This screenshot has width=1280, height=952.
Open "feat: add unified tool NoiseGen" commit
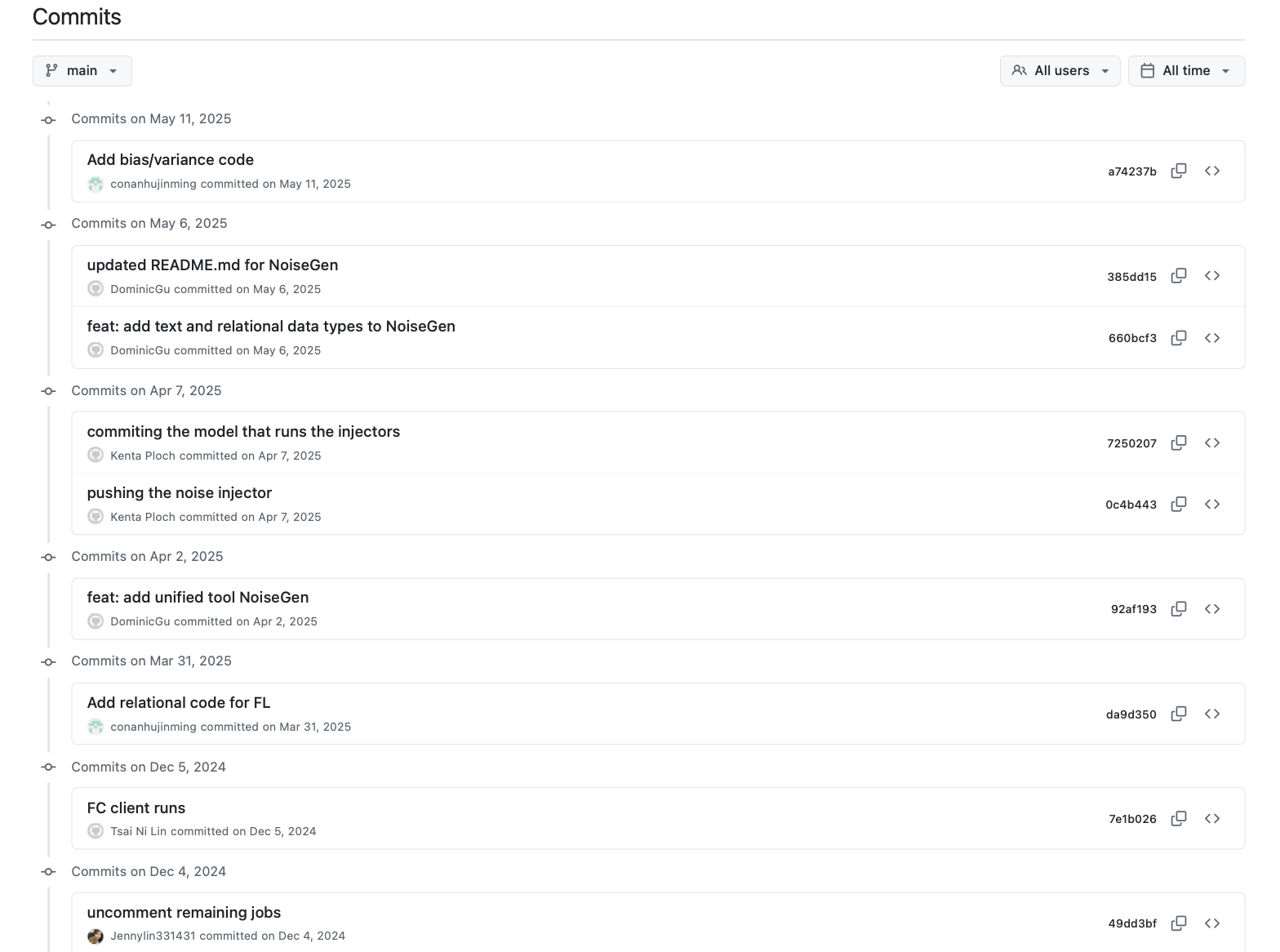(x=198, y=598)
